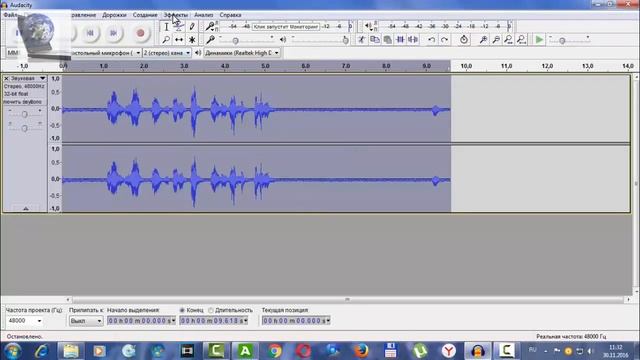Close the audio track with X
The height and width of the screenshot is (360, 640).
tap(6, 78)
